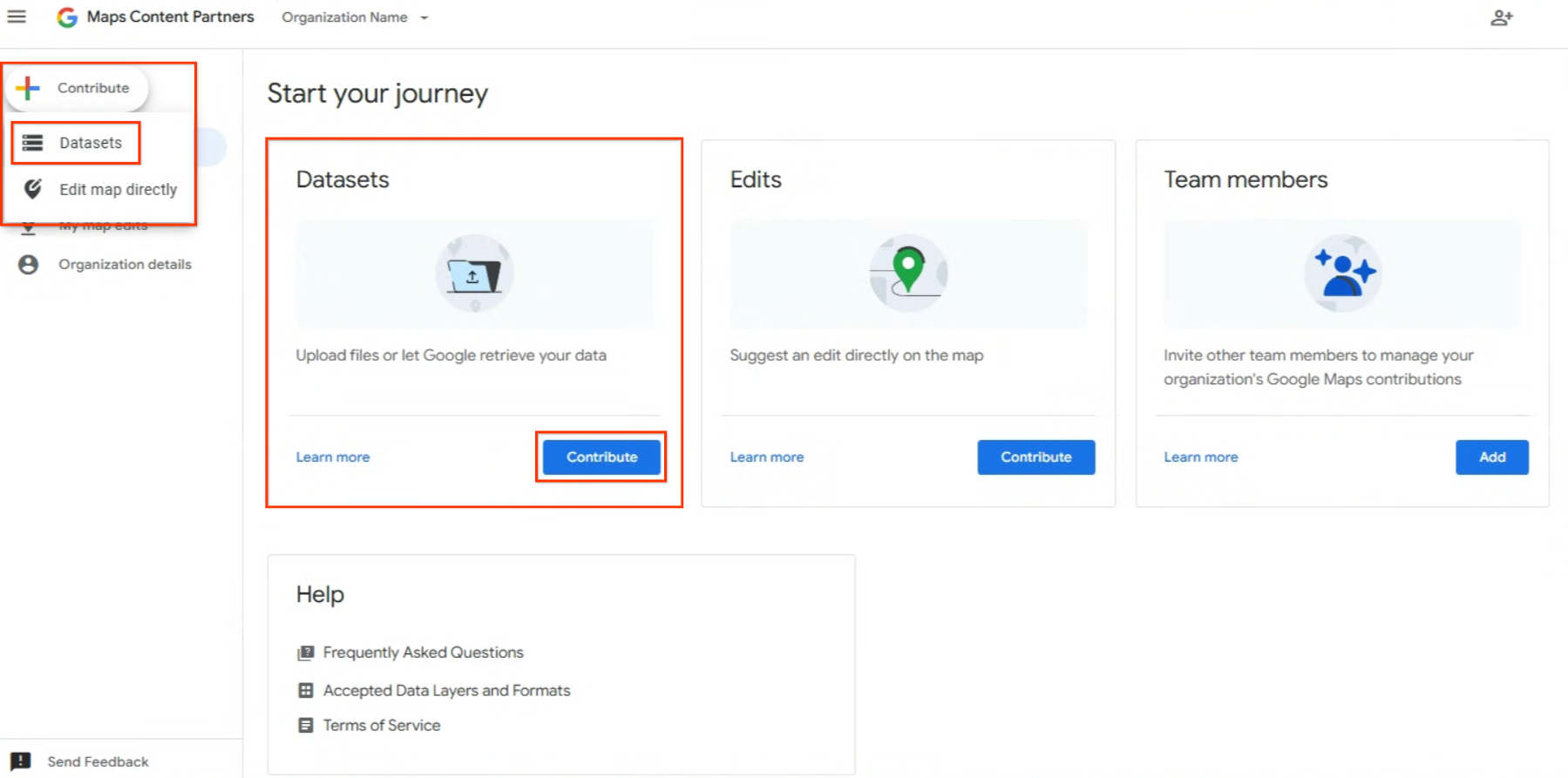Image resolution: width=1568 pixels, height=778 pixels.
Task: Click text Upload files or let Google retrieve
Action: click(451, 355)
